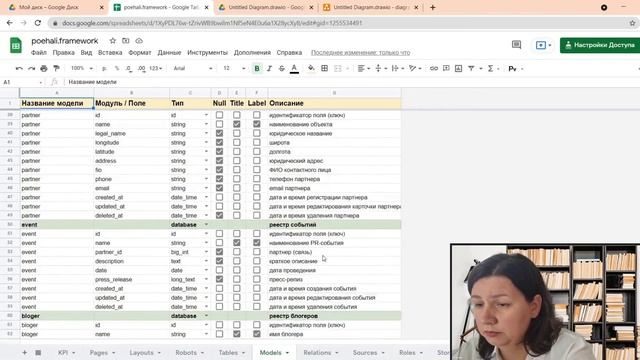
Task: Redo the last action
Action: 31,69
